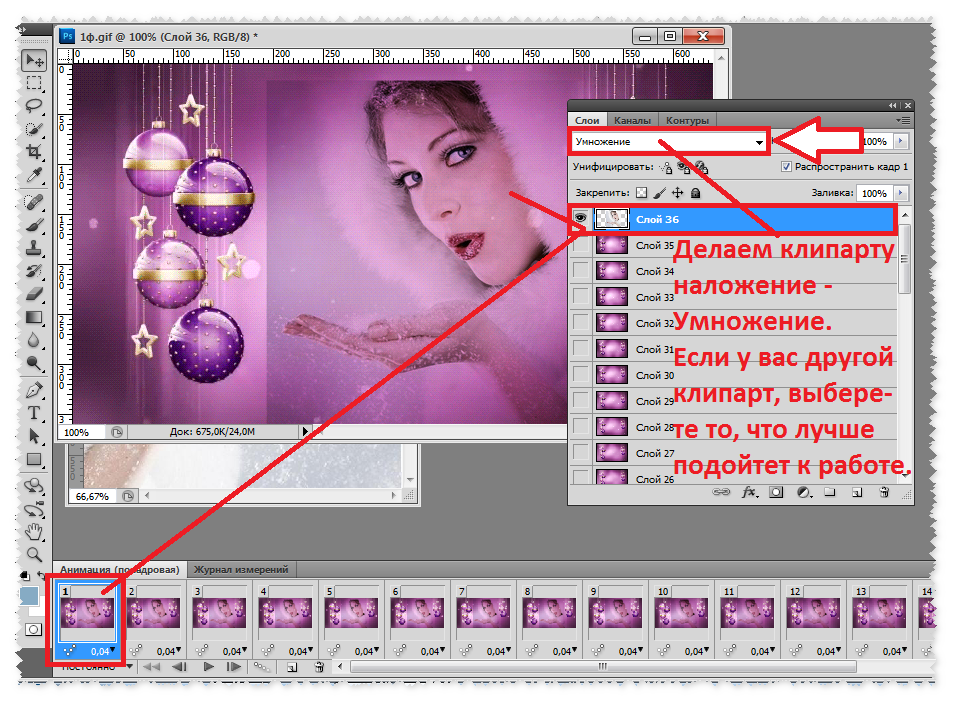Select the Lasso tool
Screen dimensions: 953x702
[x=34, y=106]
